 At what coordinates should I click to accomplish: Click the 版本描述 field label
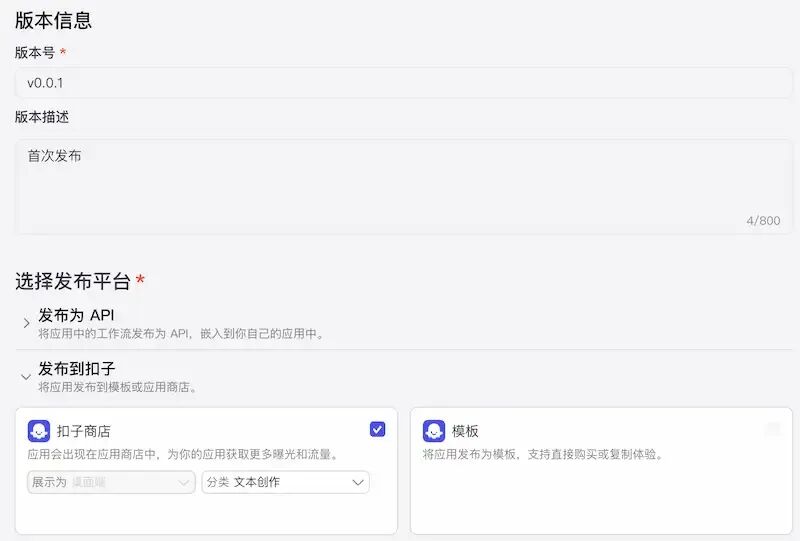coord(42,117)
